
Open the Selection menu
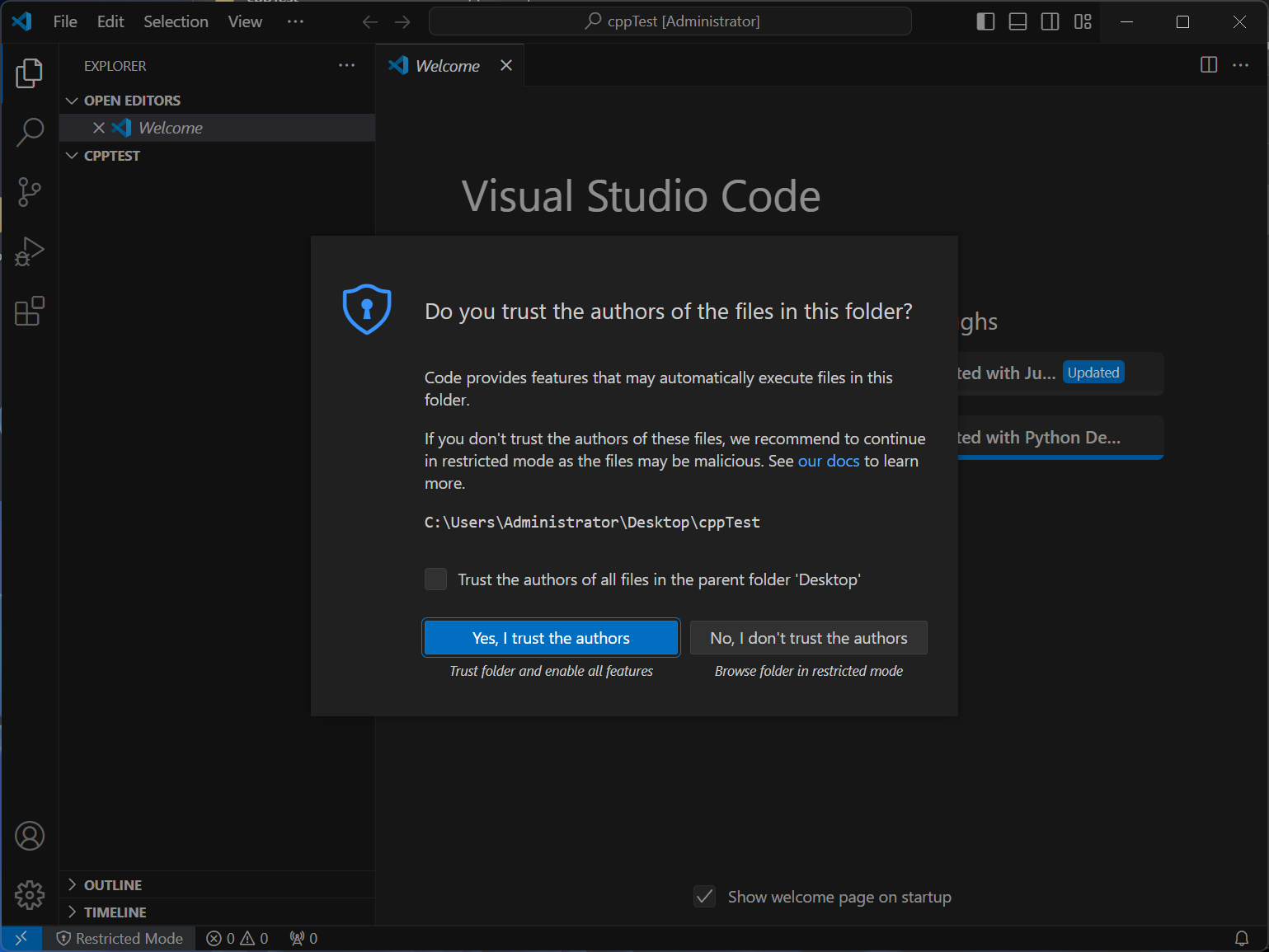coord(176,21)
